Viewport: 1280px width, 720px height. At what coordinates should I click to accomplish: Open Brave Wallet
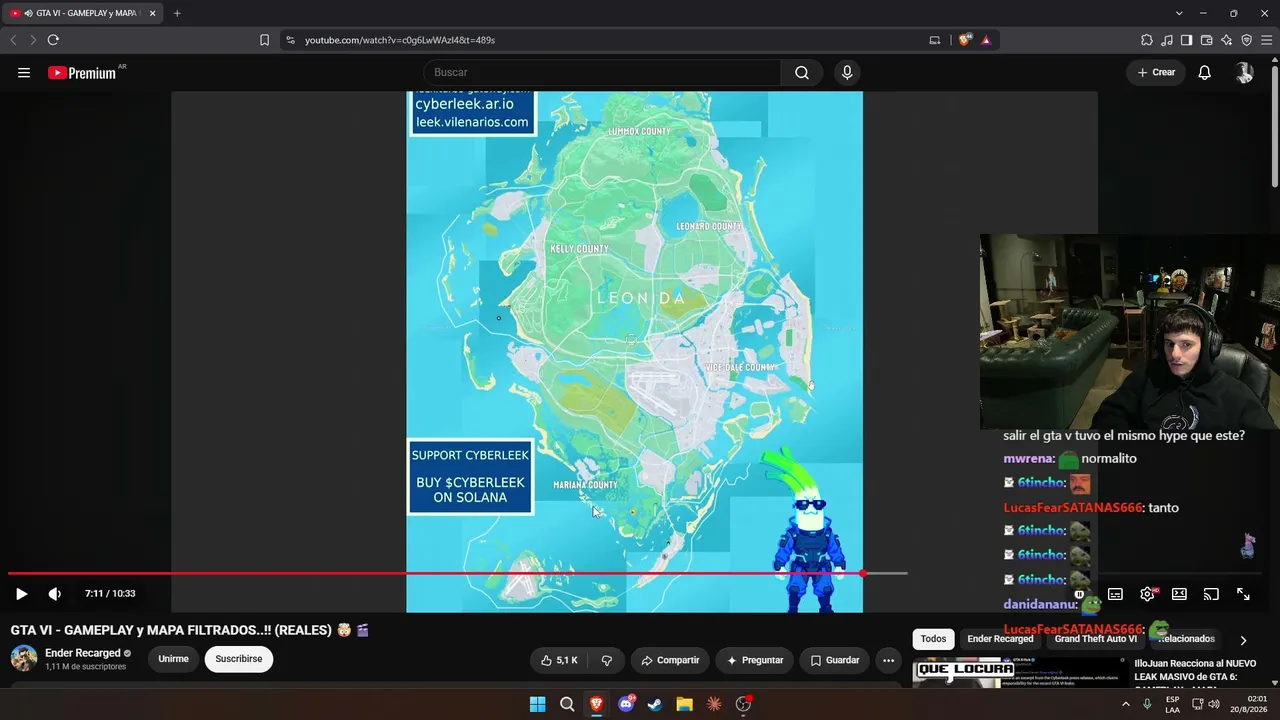click(x=1206, y=40)
